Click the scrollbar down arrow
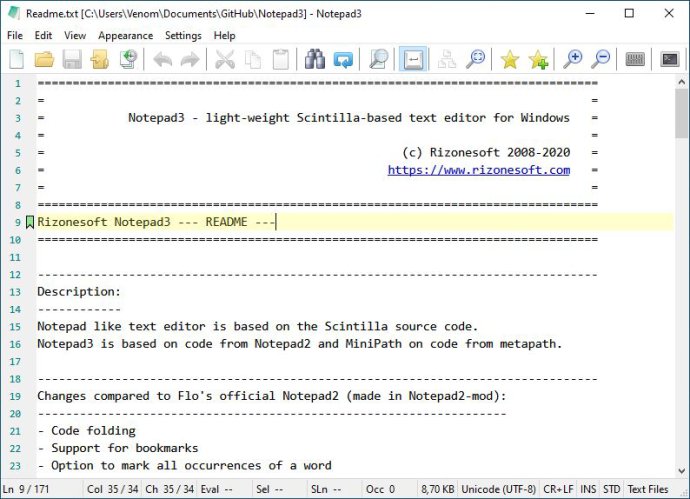The height and width of the screenshot is (499, 690). [x=682, y=470]
